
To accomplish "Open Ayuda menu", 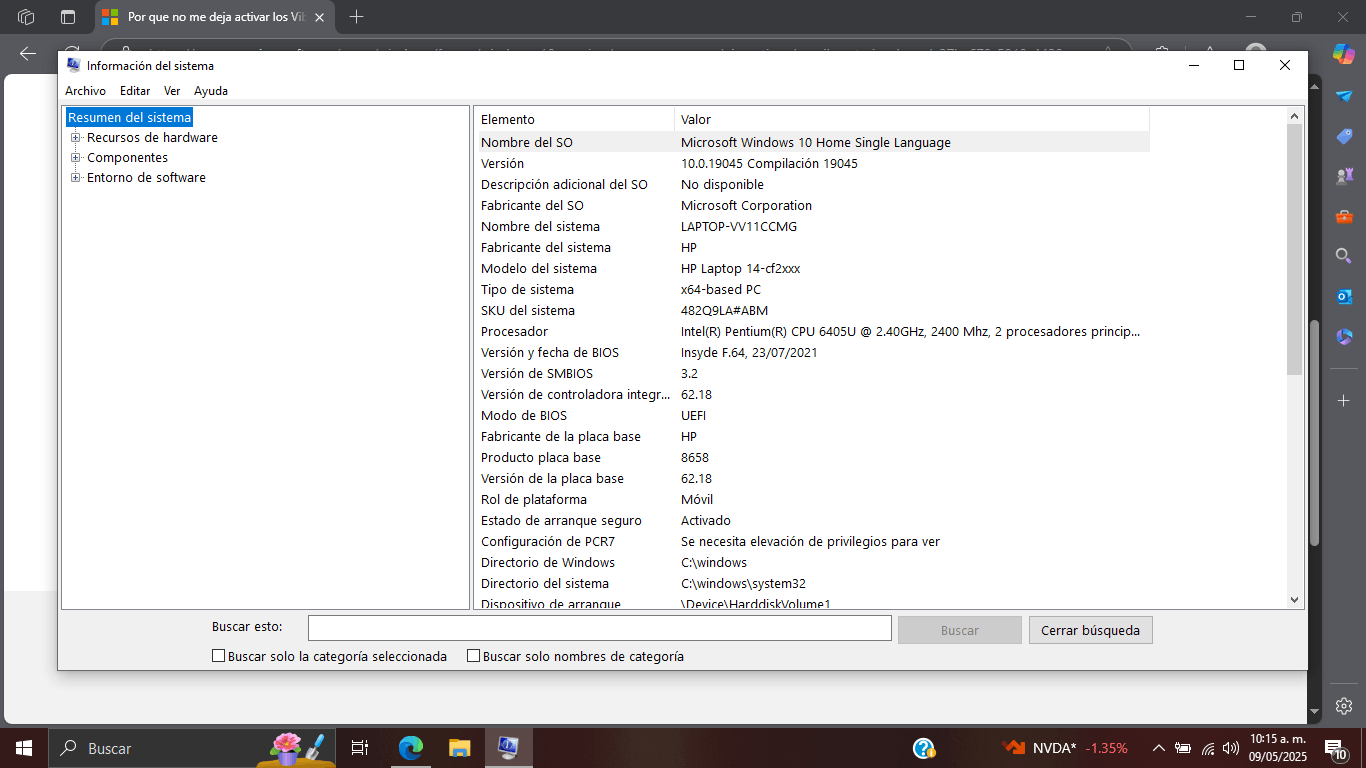I will click(x=211, y=91).
